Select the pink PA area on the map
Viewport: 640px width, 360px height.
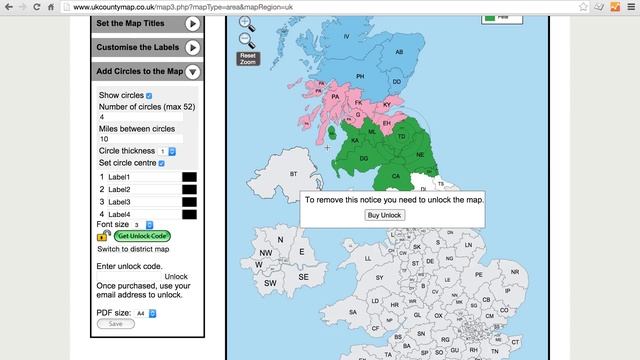click(x=335, y=97)
